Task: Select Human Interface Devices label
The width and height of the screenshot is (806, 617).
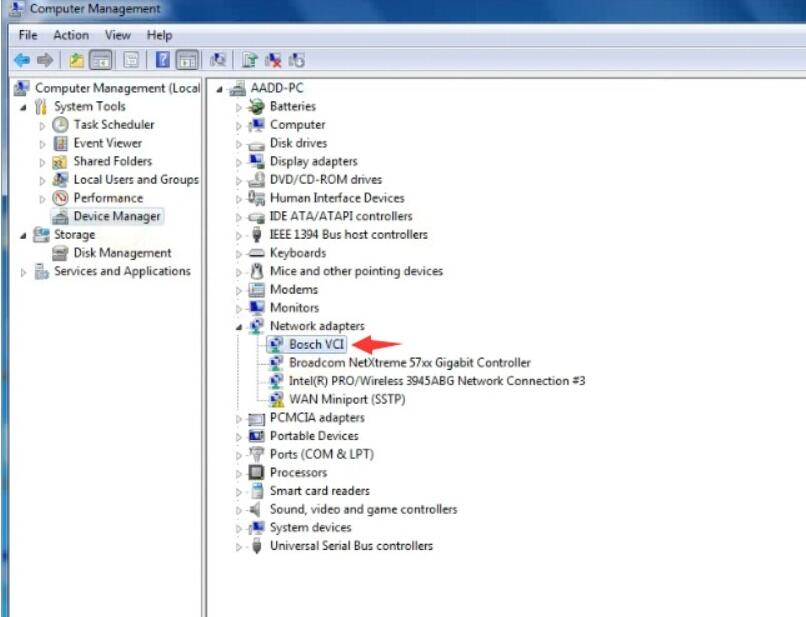Action: (337, 198)
